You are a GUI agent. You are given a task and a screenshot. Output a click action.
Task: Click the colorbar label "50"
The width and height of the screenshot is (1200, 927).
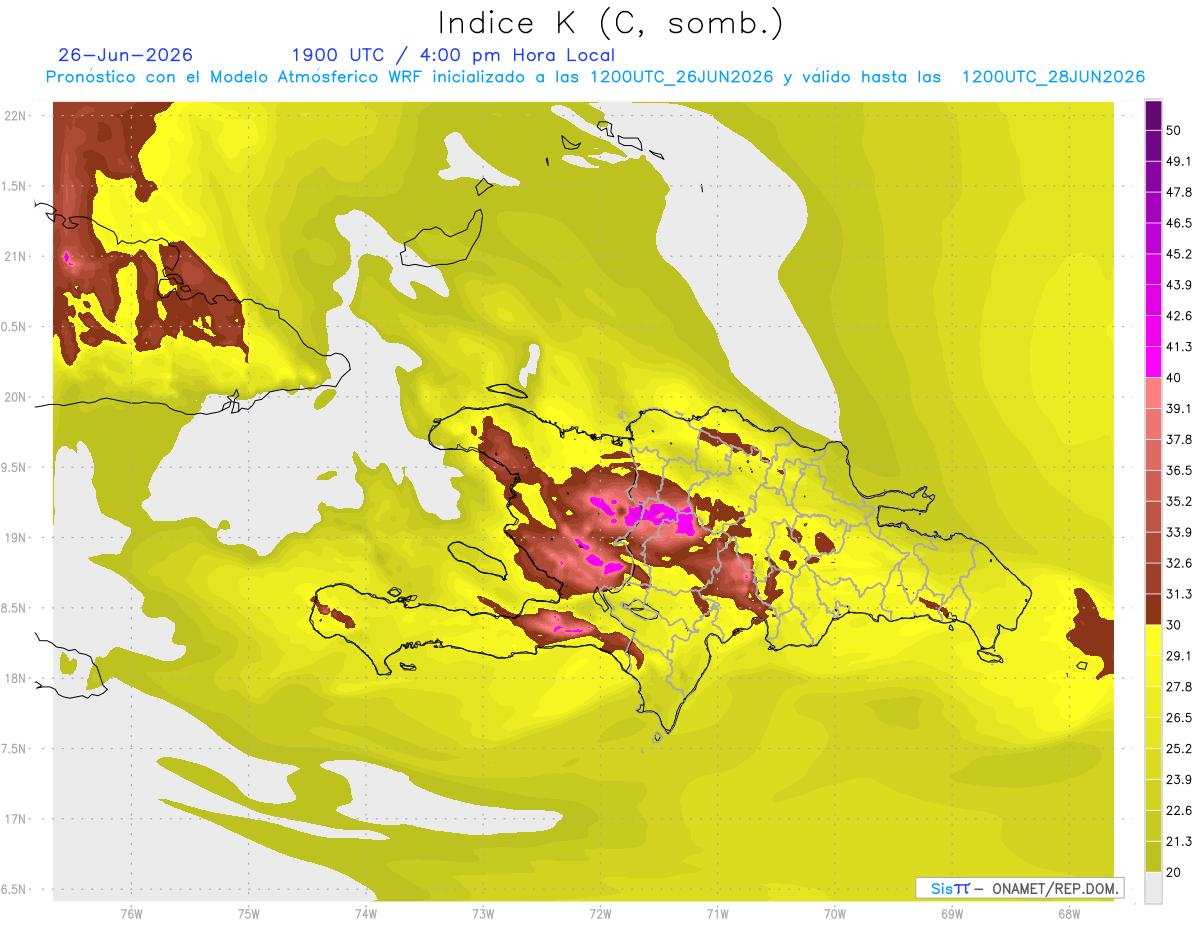point(1175,131)
